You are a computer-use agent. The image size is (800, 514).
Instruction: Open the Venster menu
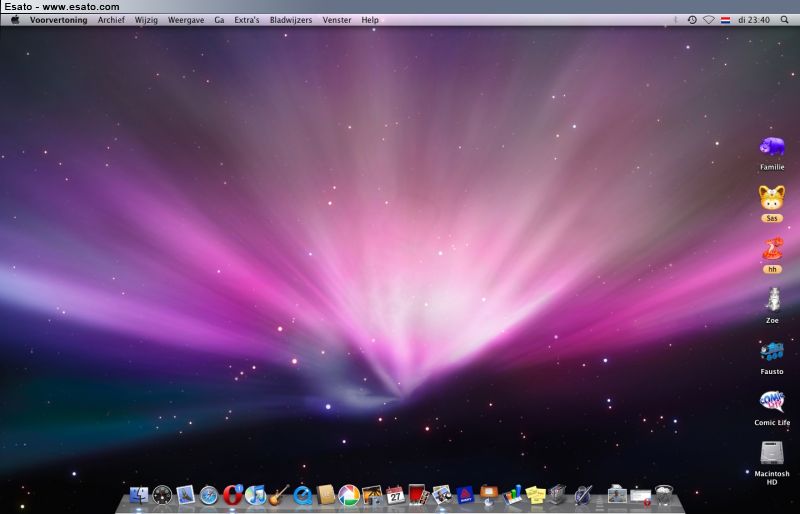point(337,20)
